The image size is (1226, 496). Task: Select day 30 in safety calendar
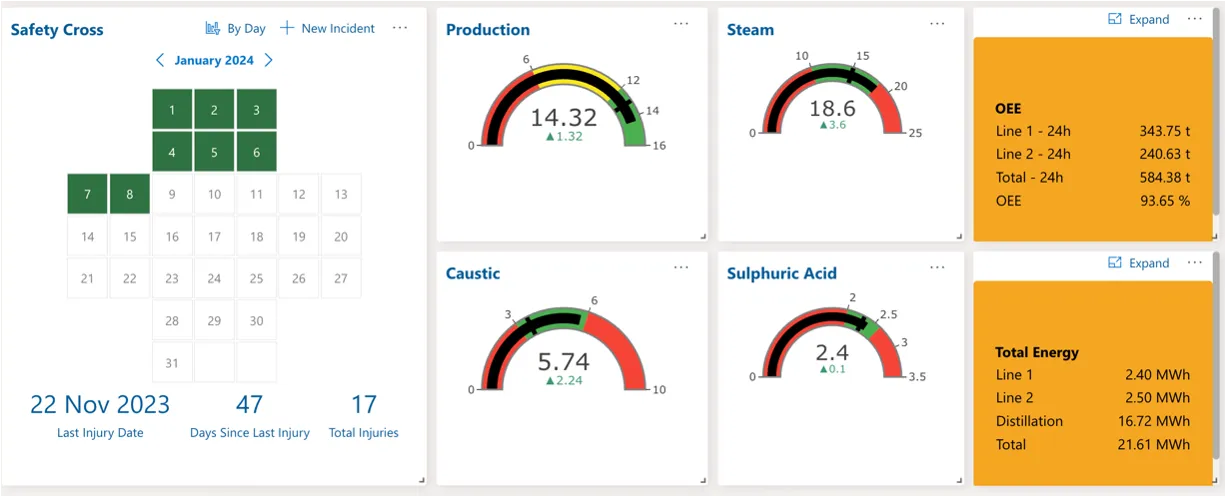(256, 321)
